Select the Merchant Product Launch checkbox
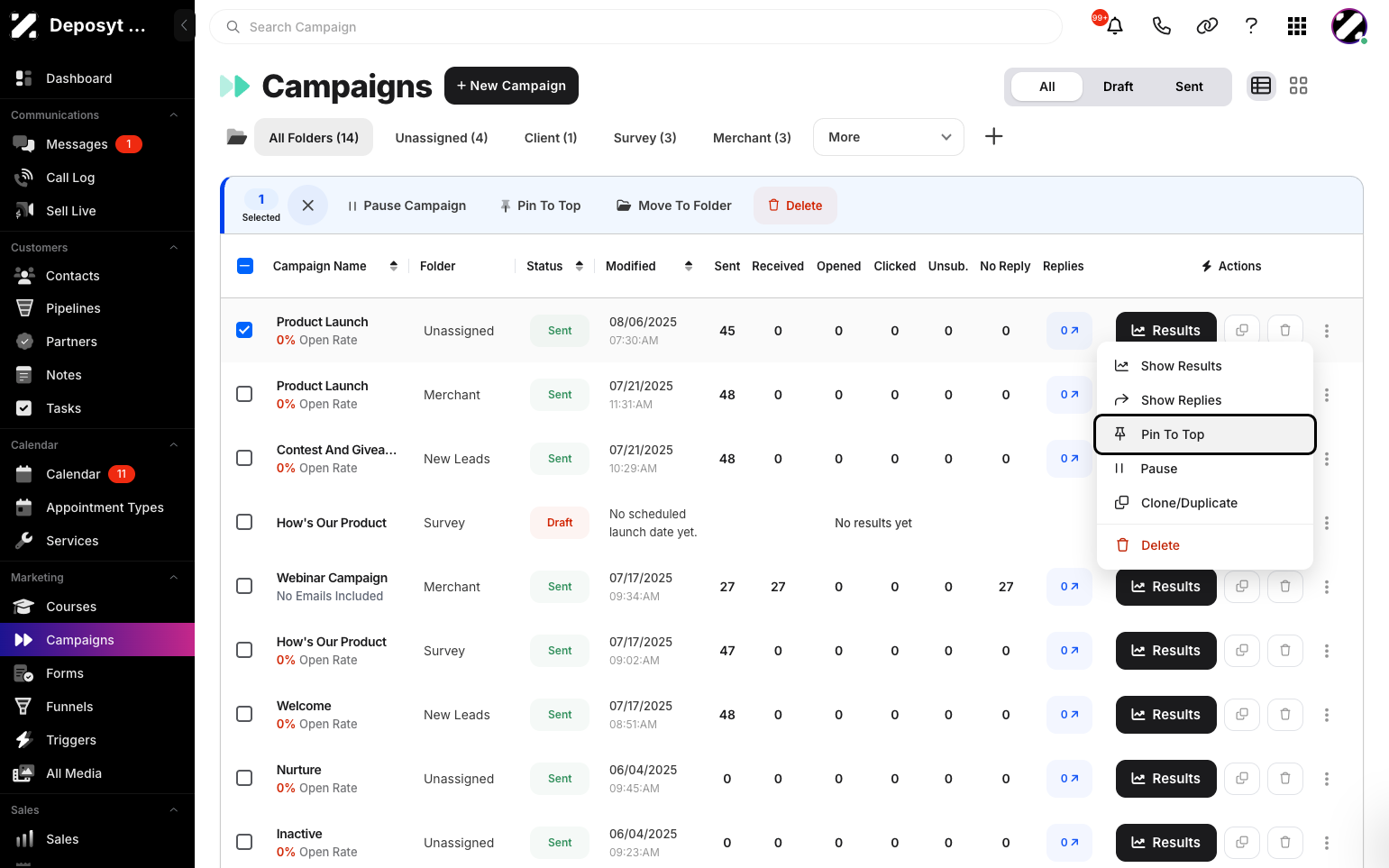1389x868 pixels. pyautogui.click(x=244, y=394)
